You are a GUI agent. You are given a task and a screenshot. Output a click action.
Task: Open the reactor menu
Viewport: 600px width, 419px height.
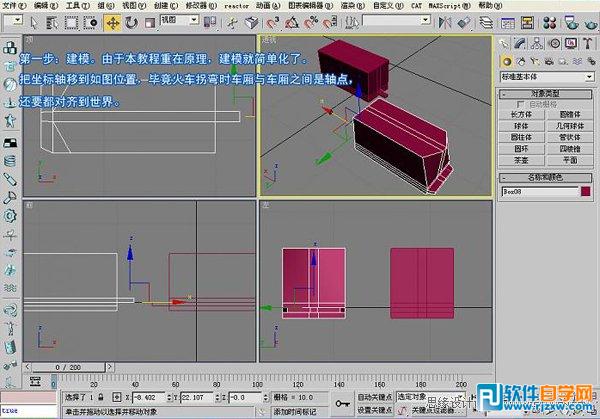pyautogui.click(x=236, y=5)
